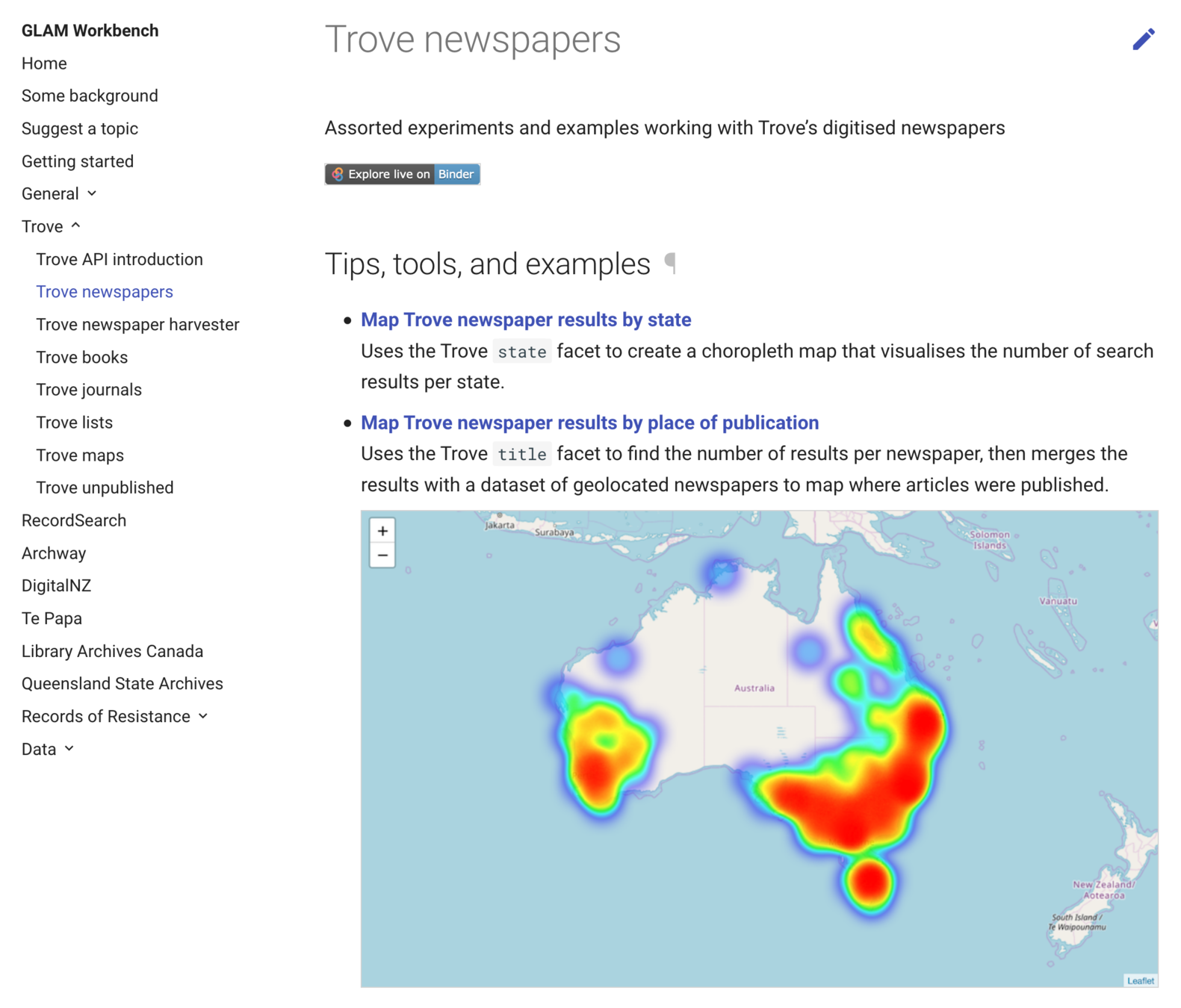Collapse the Trove section chevron

coord(75,225)
